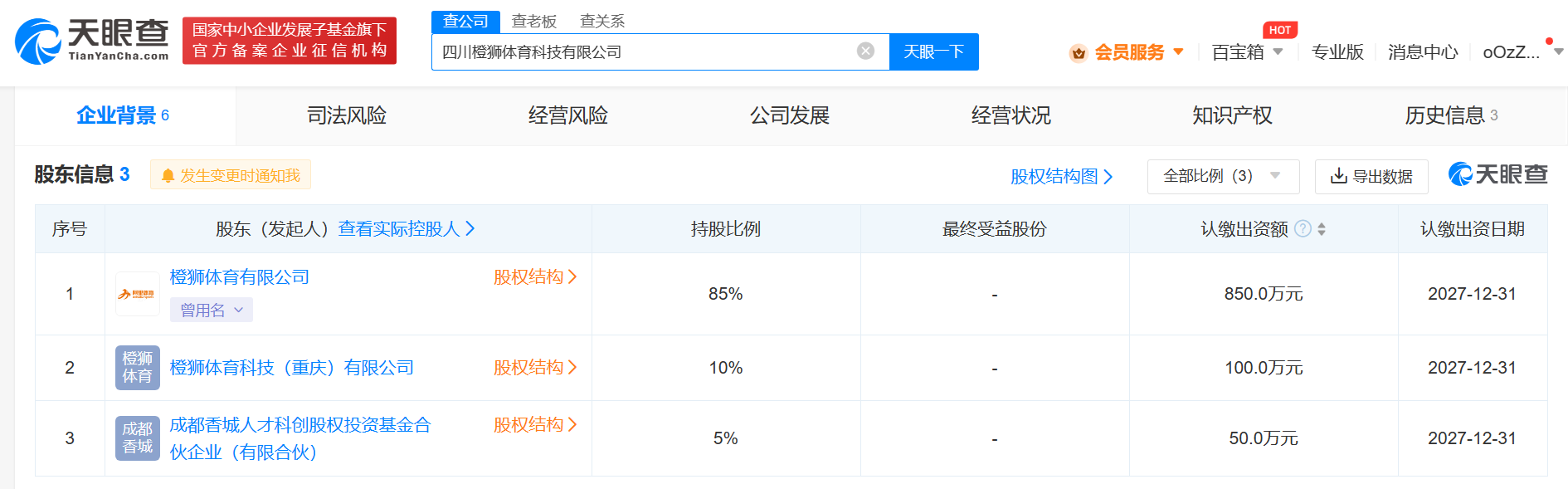
Task: Click the 会员服务 crown icon
Action: click(x=1078, y=53)
